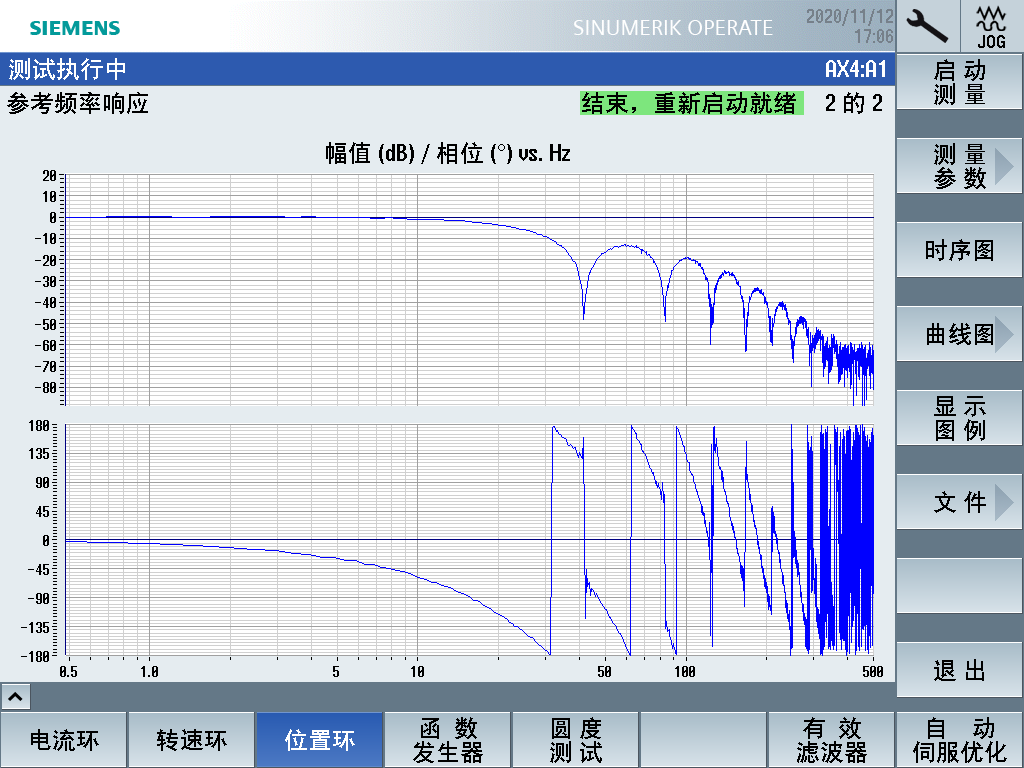Switch to 电流环 current loop tab

[64, 741]
